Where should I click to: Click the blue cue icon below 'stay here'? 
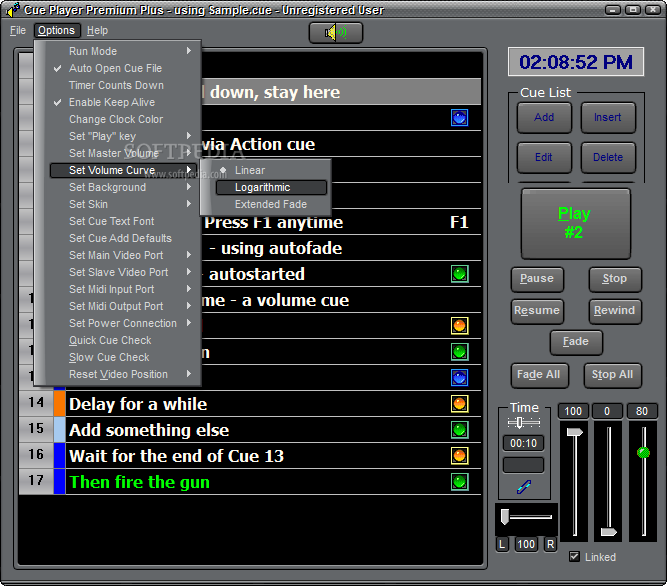459,117
